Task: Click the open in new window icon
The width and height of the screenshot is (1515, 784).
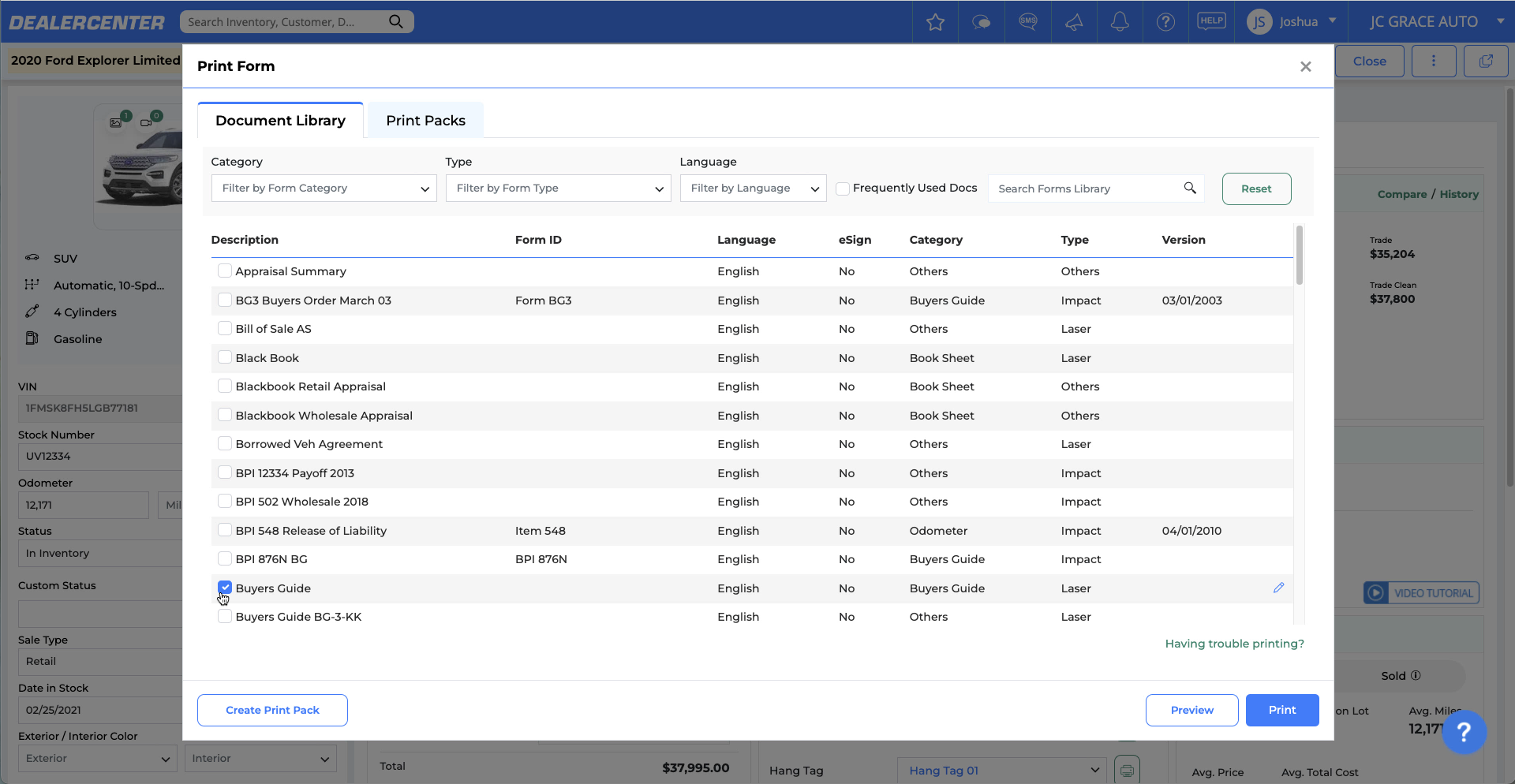Action: 1486,61
